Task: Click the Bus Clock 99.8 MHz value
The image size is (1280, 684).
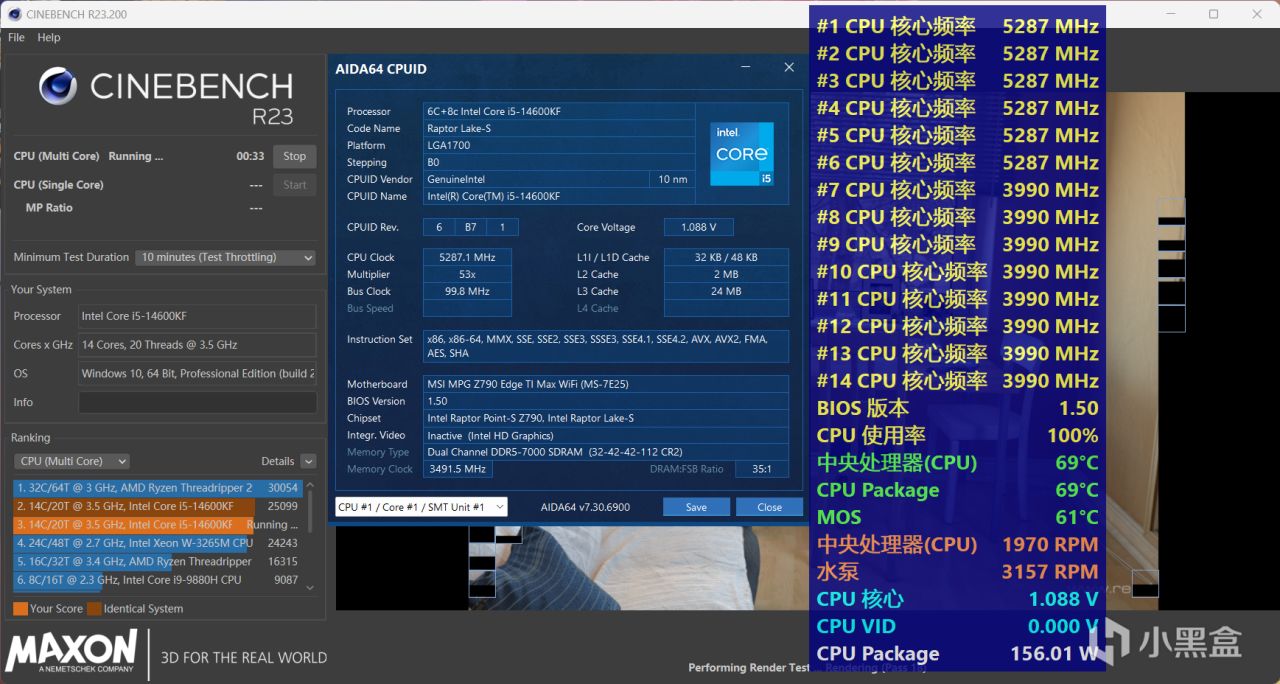Action: click(x=468, y=291)
